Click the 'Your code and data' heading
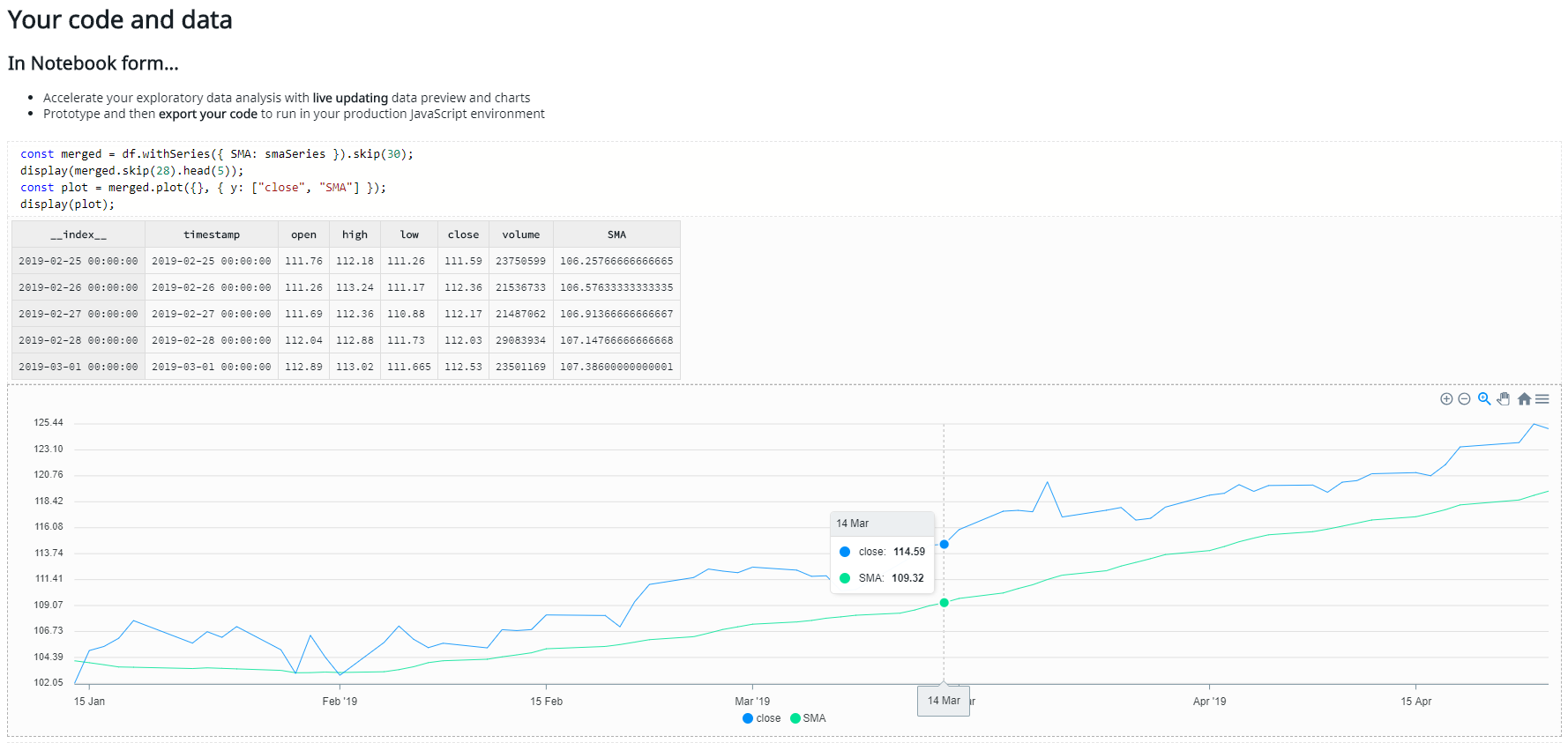Screen dimensions: 1568x743 (120, 20)
